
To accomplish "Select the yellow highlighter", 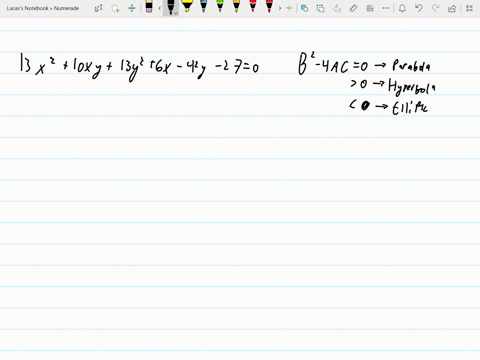I will pos(187,7).
